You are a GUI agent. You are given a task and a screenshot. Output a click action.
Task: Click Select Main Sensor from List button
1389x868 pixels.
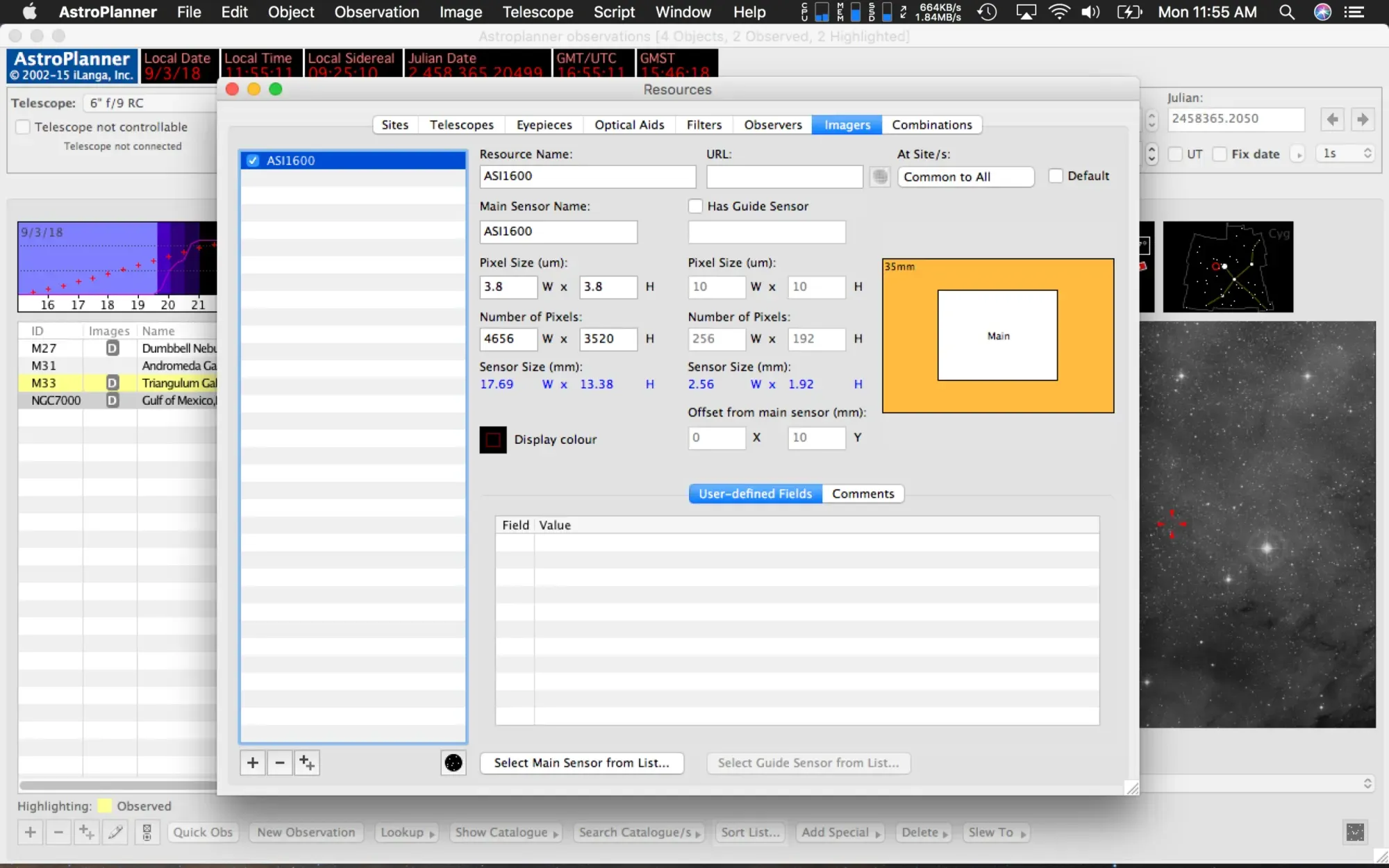pyautogui.click(x=581, y=762)
